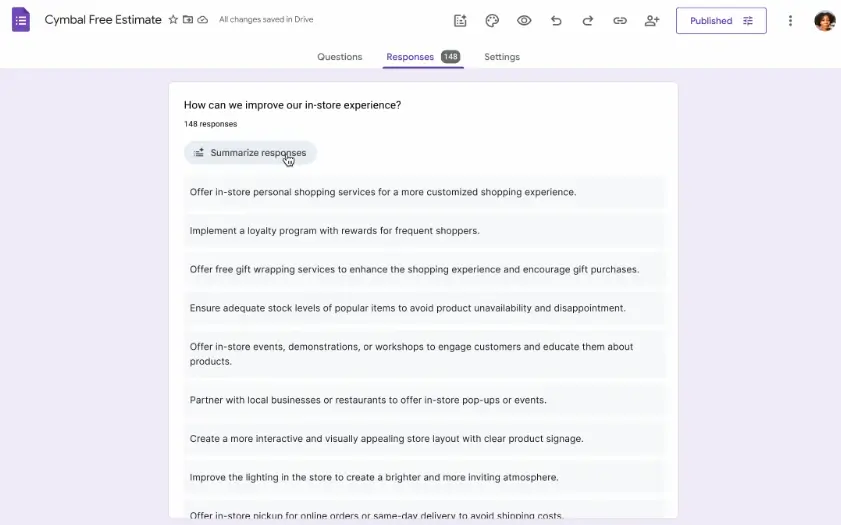Select response about personal shopping services
Image resolution: width=841 pixels, height=525 pixels.
[425, 192]
